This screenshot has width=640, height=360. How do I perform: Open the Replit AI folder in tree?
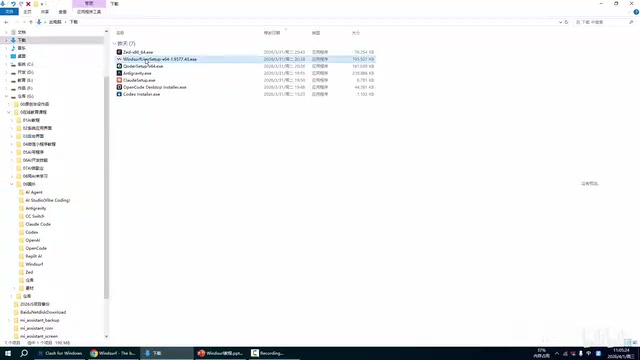pyautogui.click(x=34, y=256)
